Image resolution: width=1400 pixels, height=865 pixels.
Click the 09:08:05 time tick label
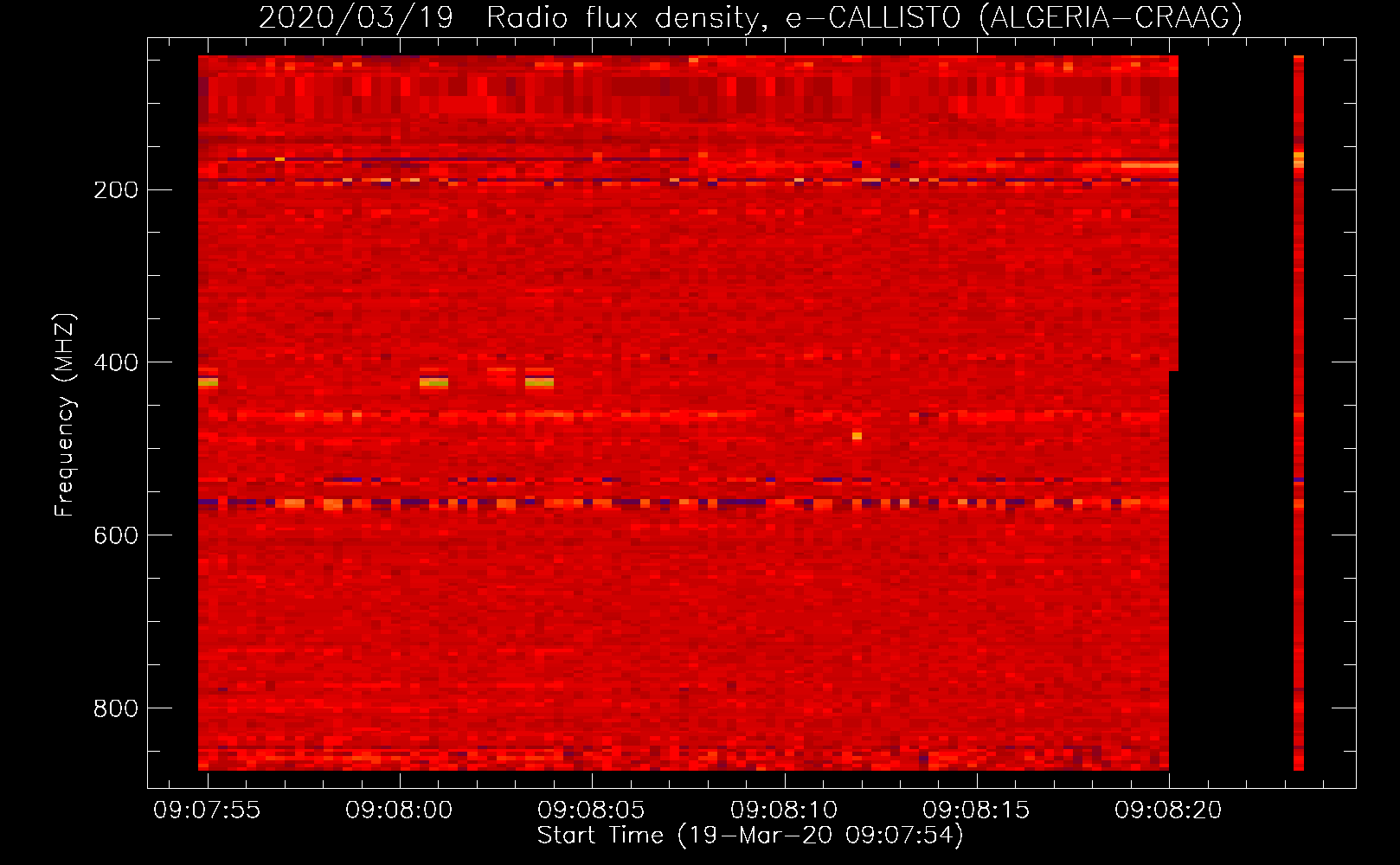[591, 810]
